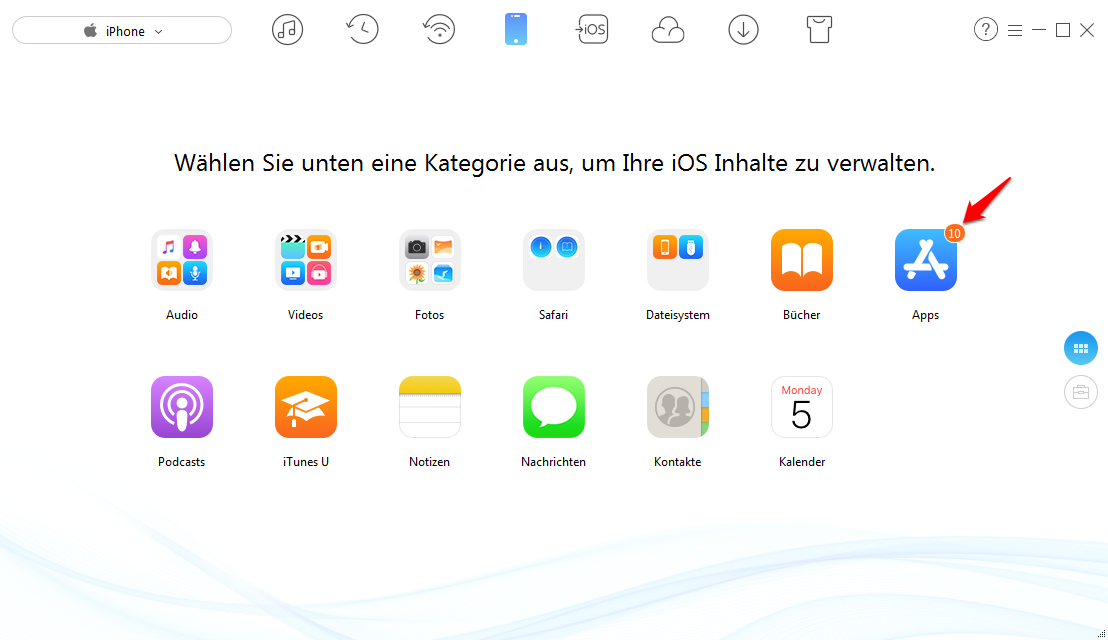This screenshot has width=1108, height=640.
Task: Toggle the blue grid view button on right edge
Action: pyautogui.click(x=1080, y=348)
